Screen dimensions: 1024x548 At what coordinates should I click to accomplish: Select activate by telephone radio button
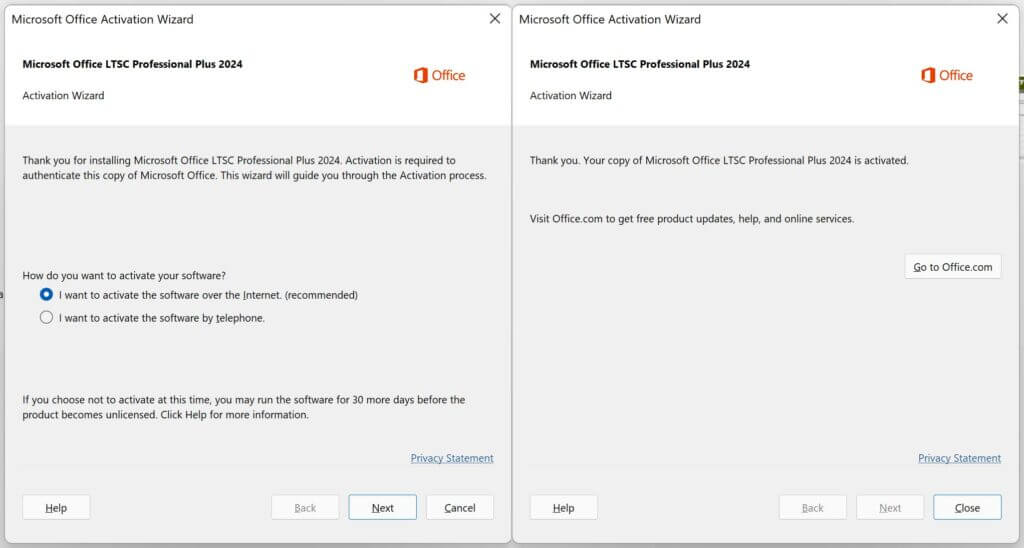[x=46, y=317]
